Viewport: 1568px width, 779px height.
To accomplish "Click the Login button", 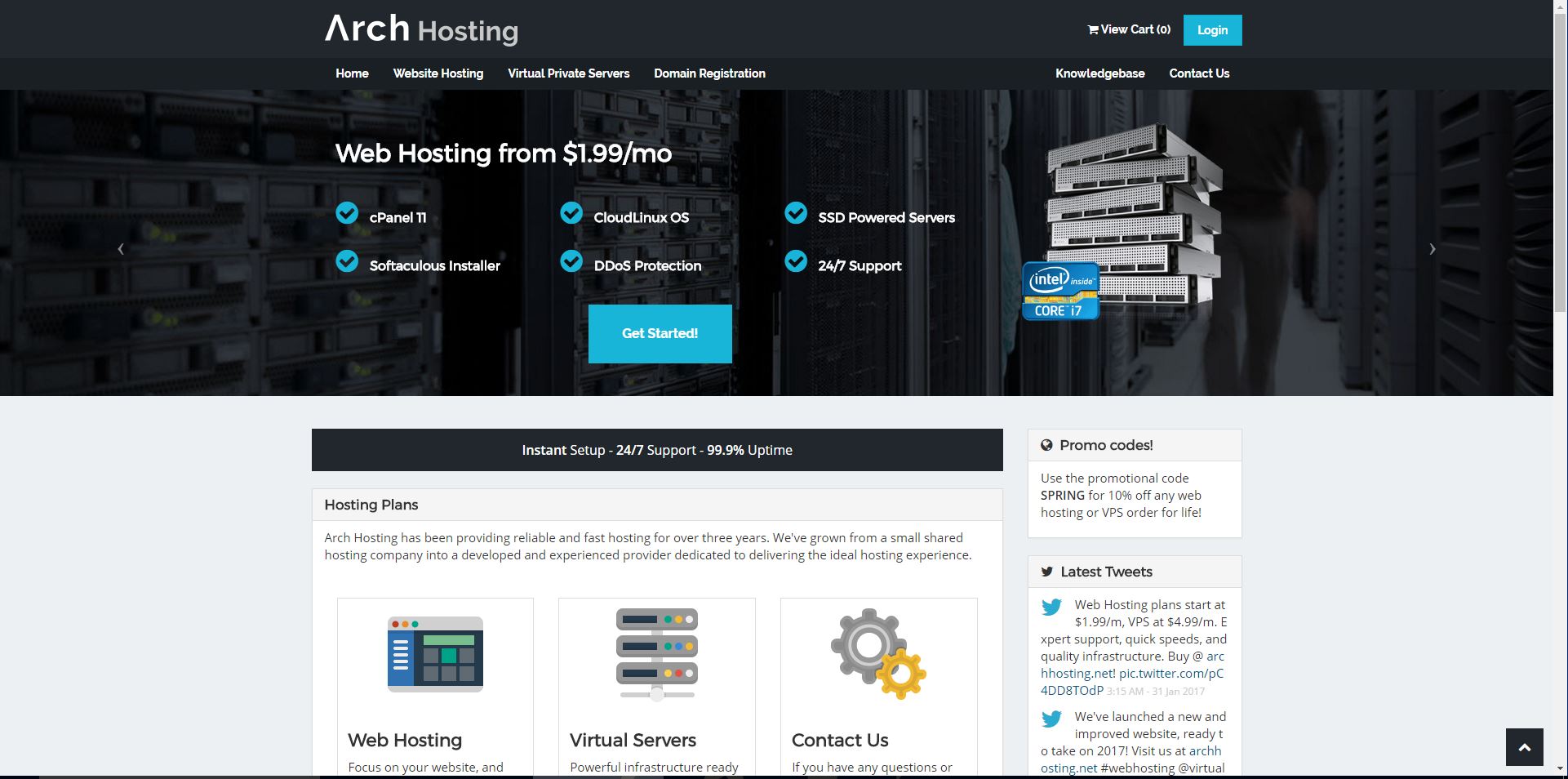I will (1212, 30).
